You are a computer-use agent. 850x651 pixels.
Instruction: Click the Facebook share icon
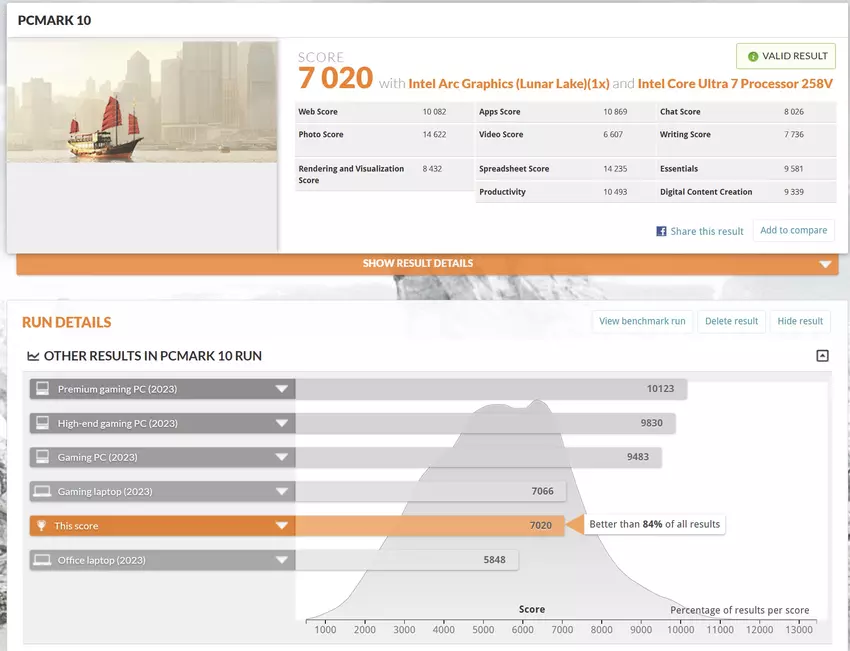661,231
